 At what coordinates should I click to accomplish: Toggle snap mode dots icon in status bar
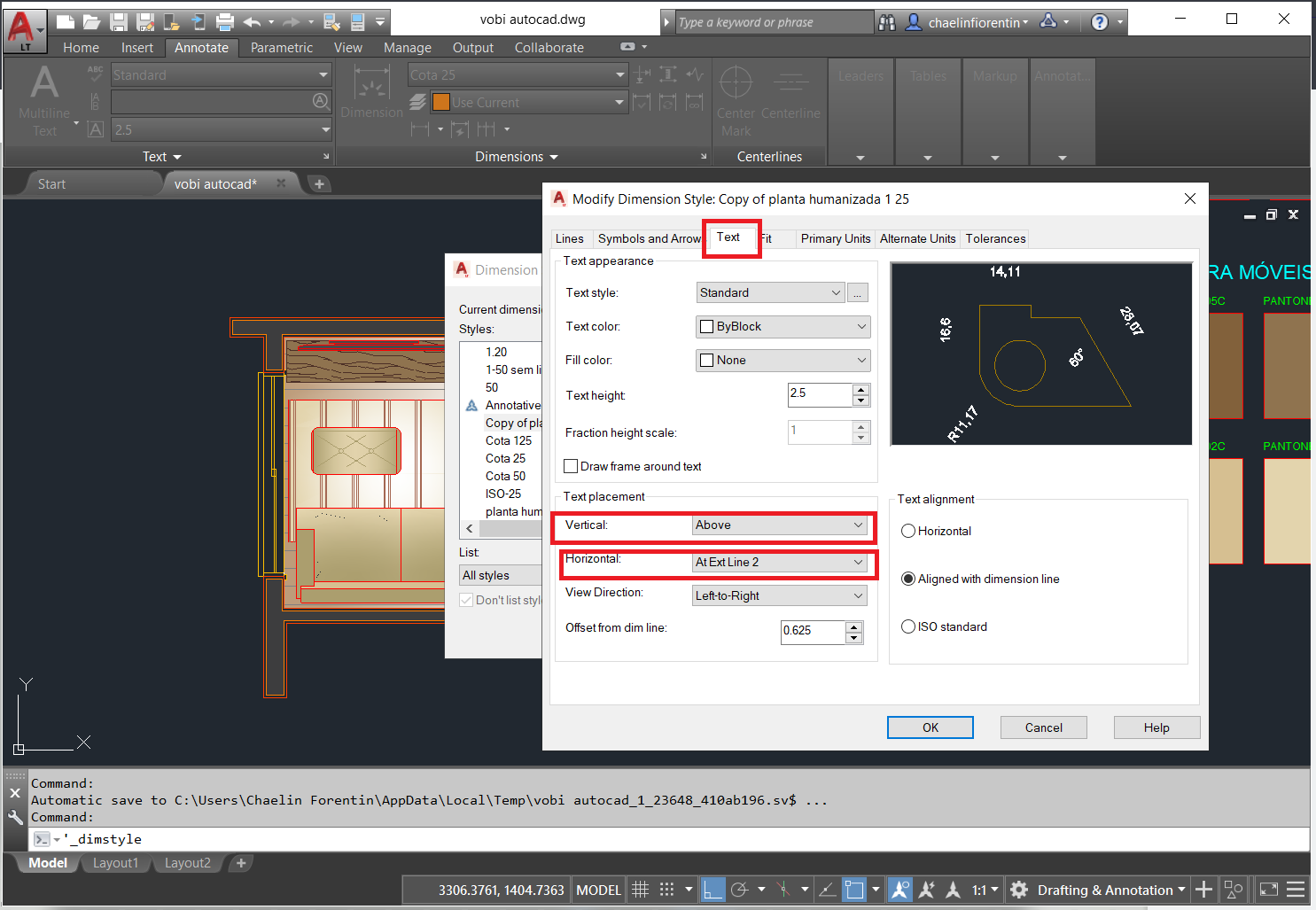[x=667, y=890]
